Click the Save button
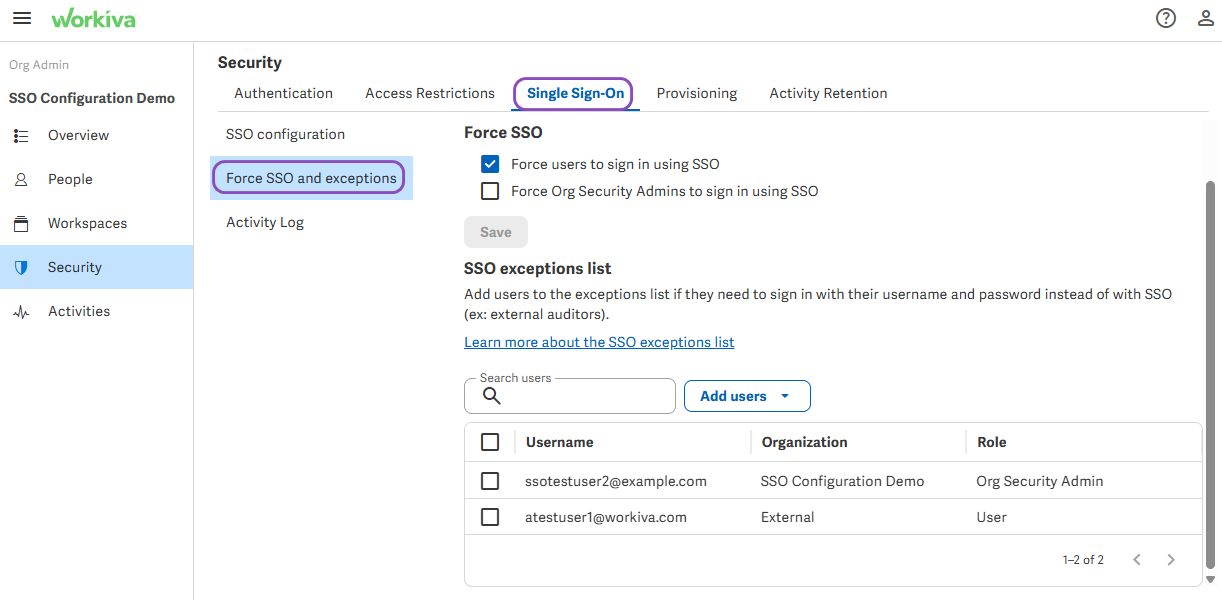Viewport: 1222px width, 600px height. click(496, 232)
